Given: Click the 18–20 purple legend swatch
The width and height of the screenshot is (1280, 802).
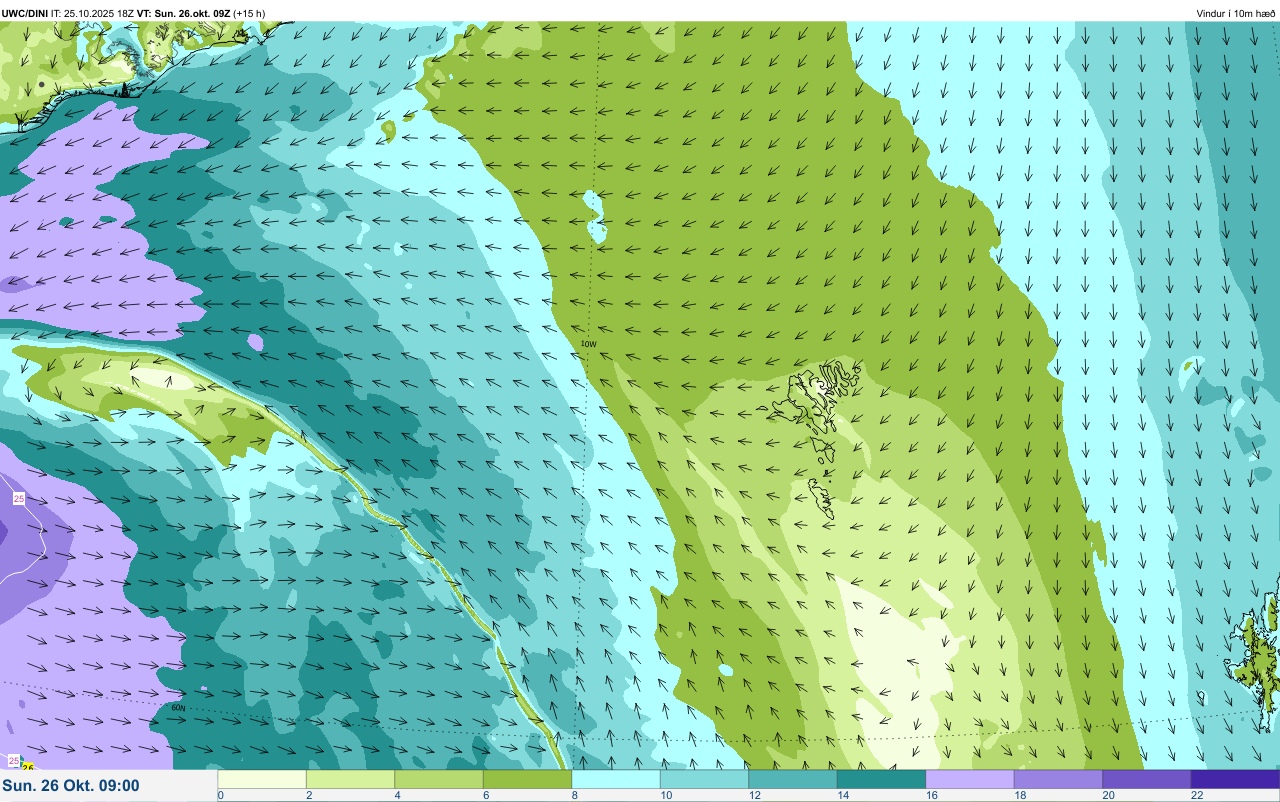Looking at the screenshot, I should [x=1058, y=779].
